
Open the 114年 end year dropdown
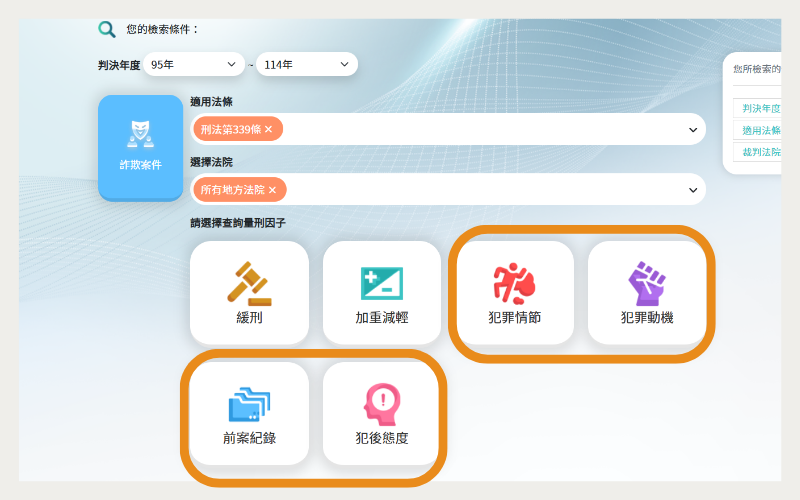click(x=306, y=64)
